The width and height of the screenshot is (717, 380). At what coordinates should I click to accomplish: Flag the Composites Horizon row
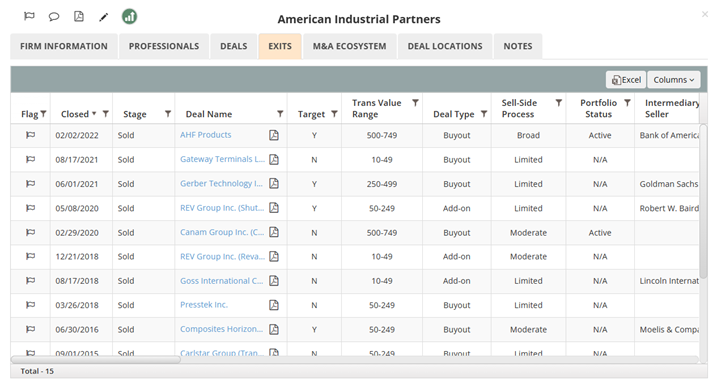[x=30, y=329]
